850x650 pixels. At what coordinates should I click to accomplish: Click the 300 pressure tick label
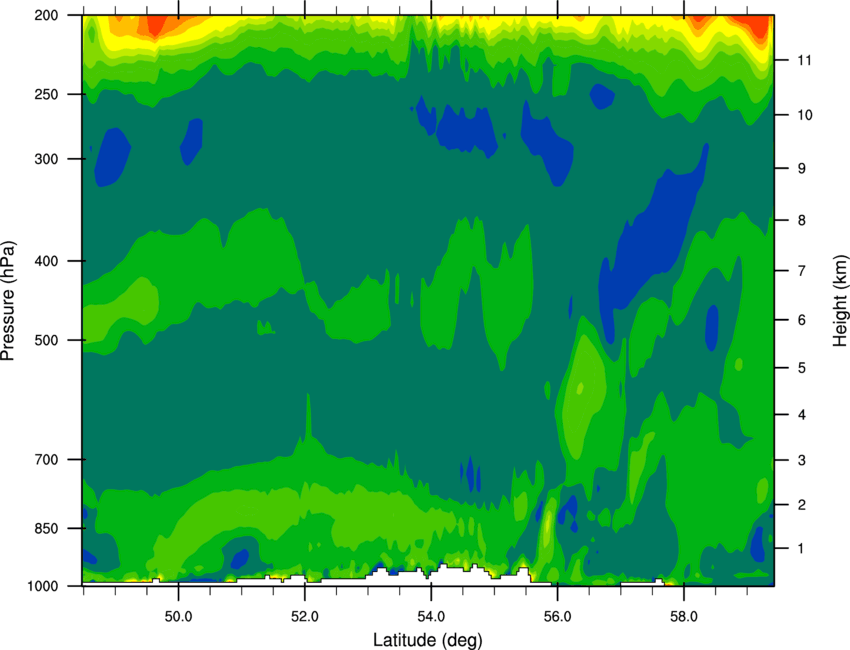(x=46, y=159)
